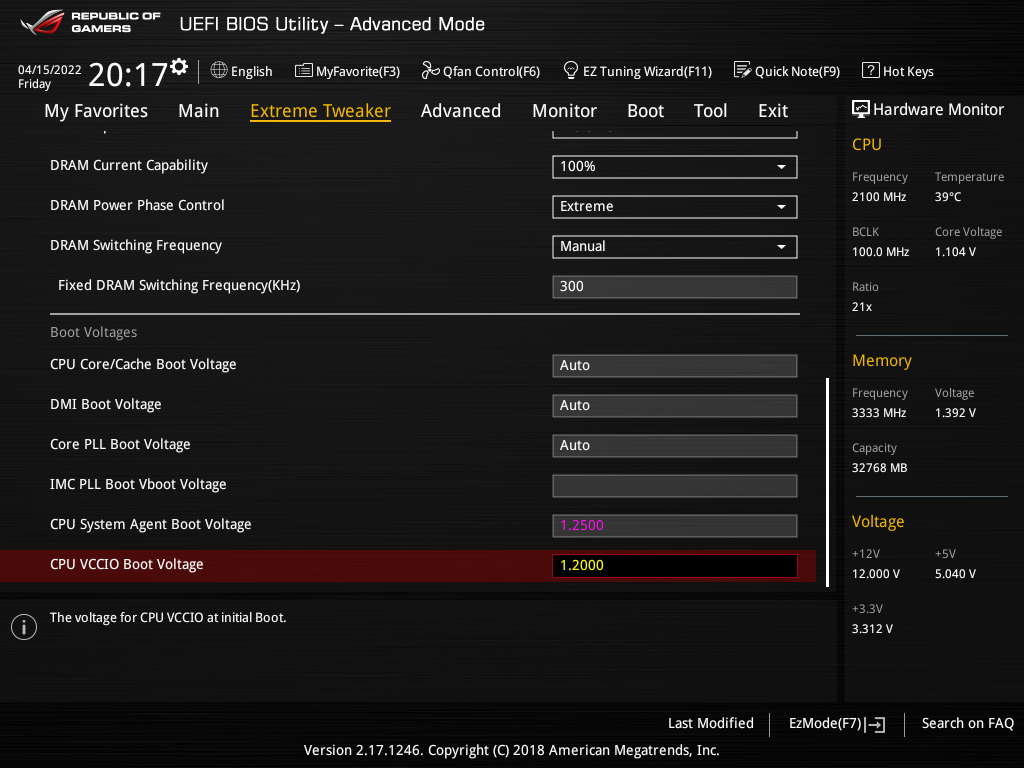Open MyFavorite(F3)

(347, 71)
